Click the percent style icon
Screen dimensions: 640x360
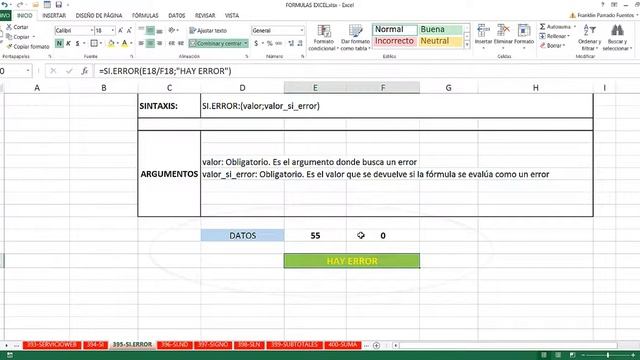tap(269, 43)
